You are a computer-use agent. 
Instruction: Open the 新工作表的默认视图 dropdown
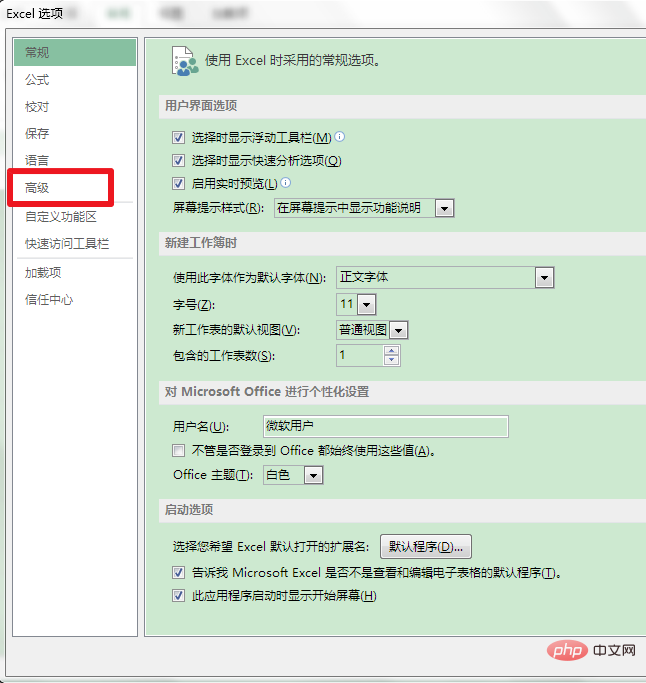[398, 331]
